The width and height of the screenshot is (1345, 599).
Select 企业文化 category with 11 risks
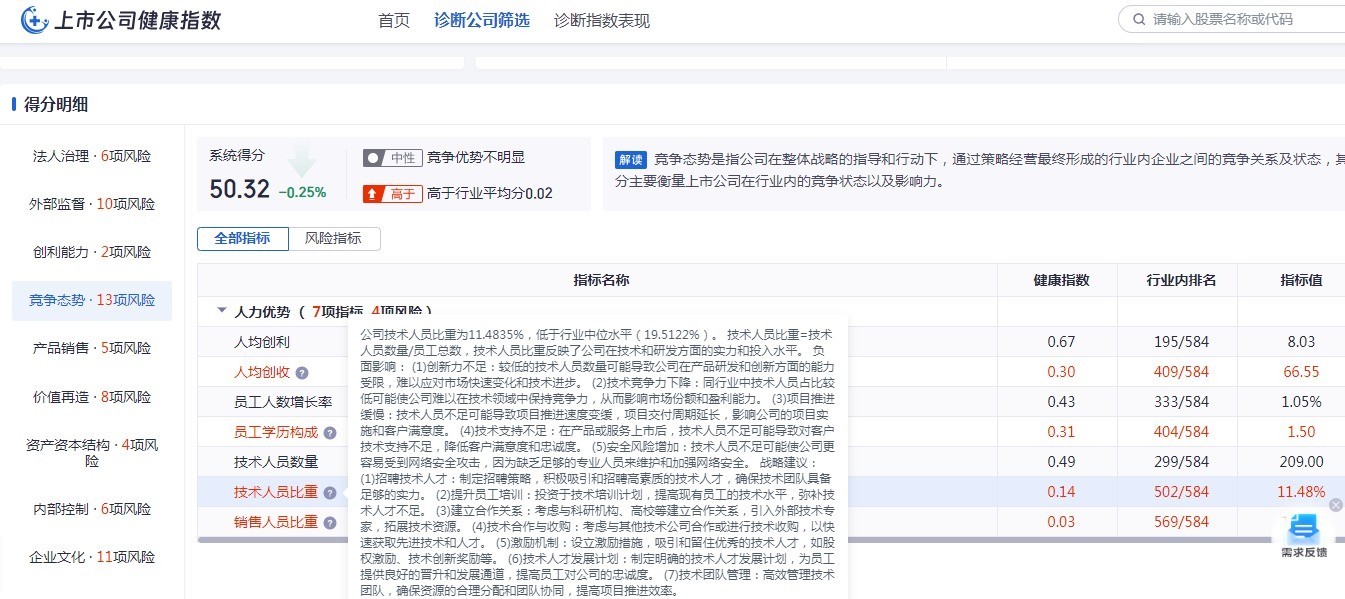point(92,557)
